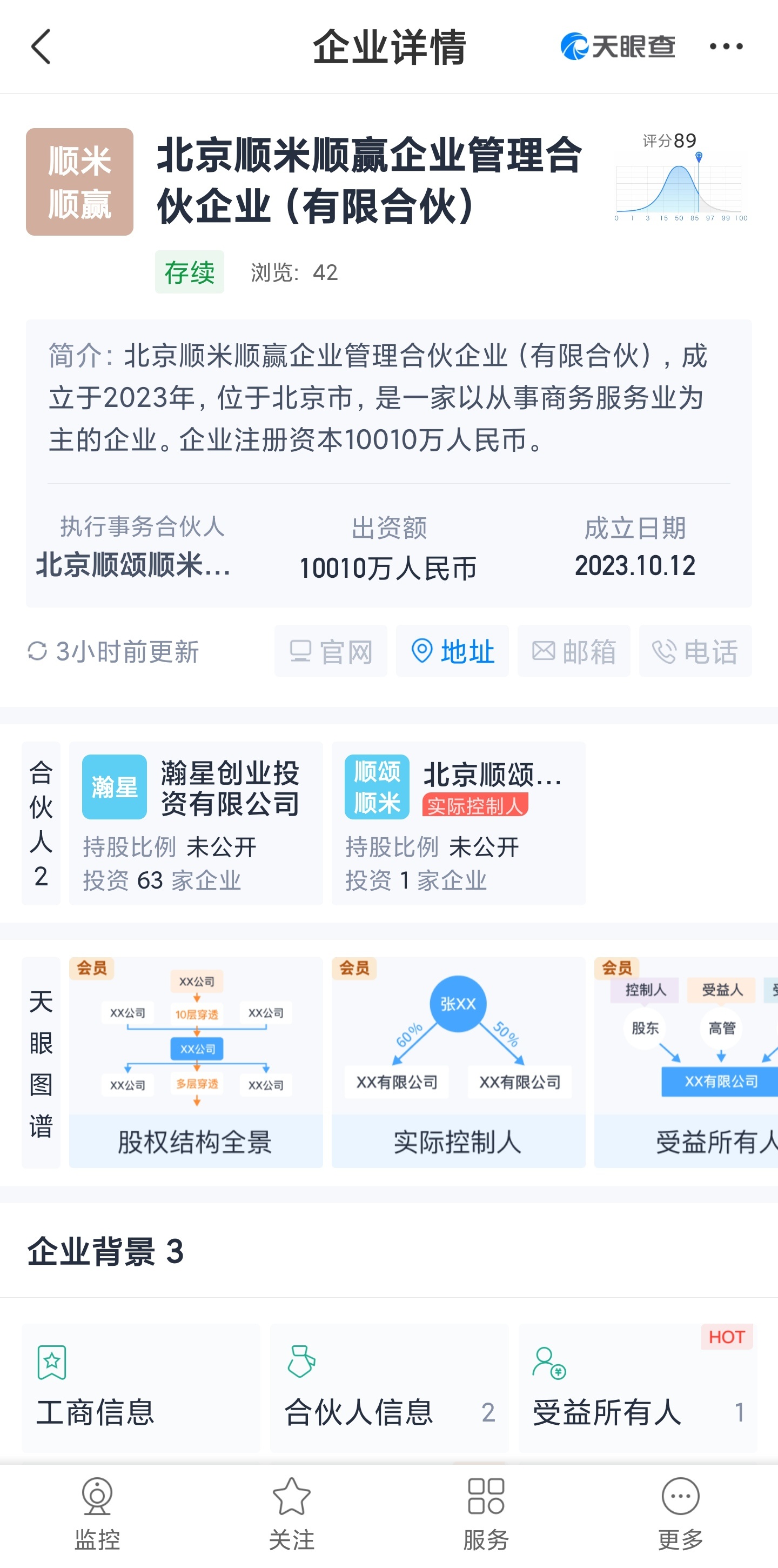Tap the 顺颂顺米 partner logo icon
The image size is (778, 1568).
(377, 787)
